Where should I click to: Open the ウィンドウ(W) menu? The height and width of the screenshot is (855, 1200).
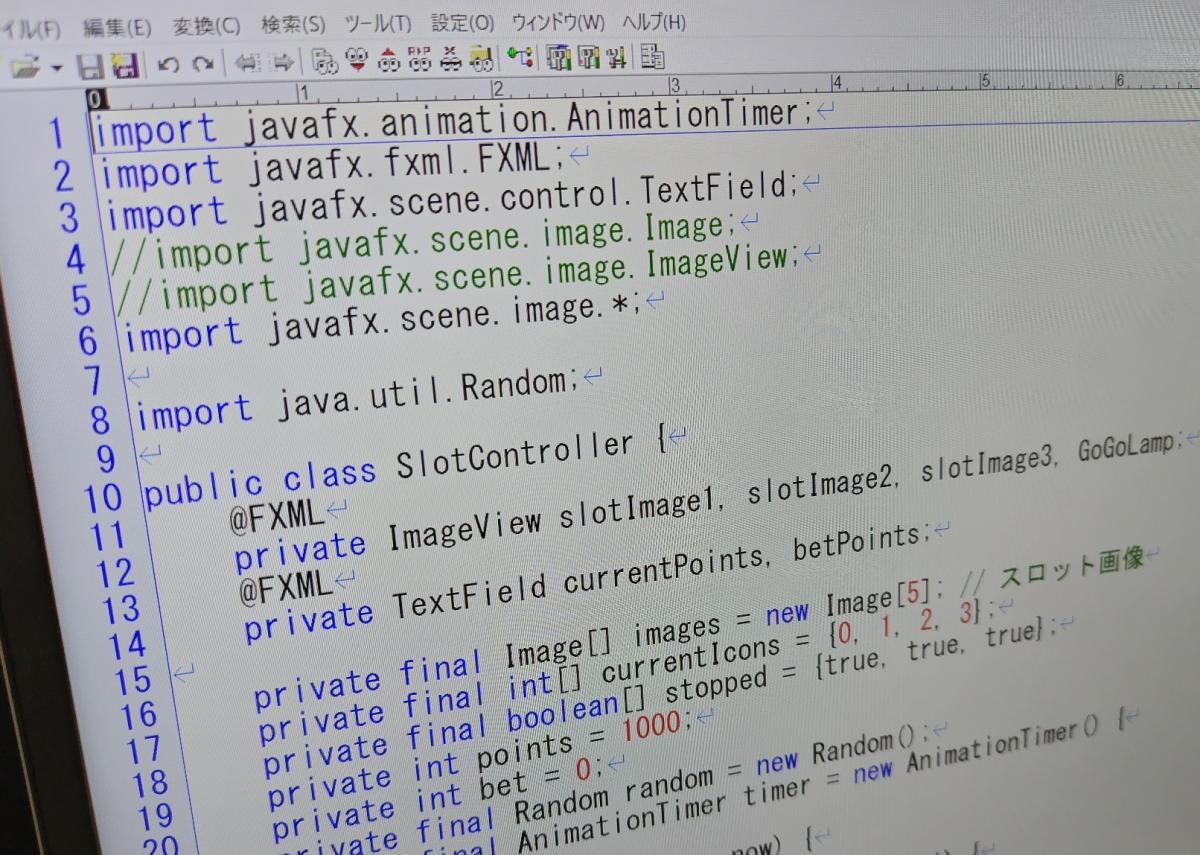point(558,22)
